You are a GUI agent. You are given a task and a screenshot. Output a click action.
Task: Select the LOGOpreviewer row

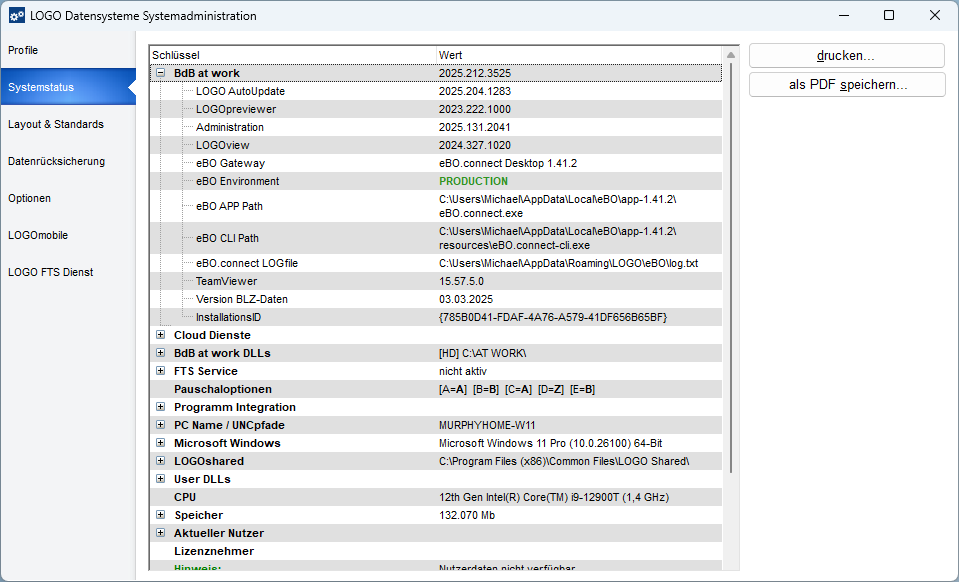(435, 109)
